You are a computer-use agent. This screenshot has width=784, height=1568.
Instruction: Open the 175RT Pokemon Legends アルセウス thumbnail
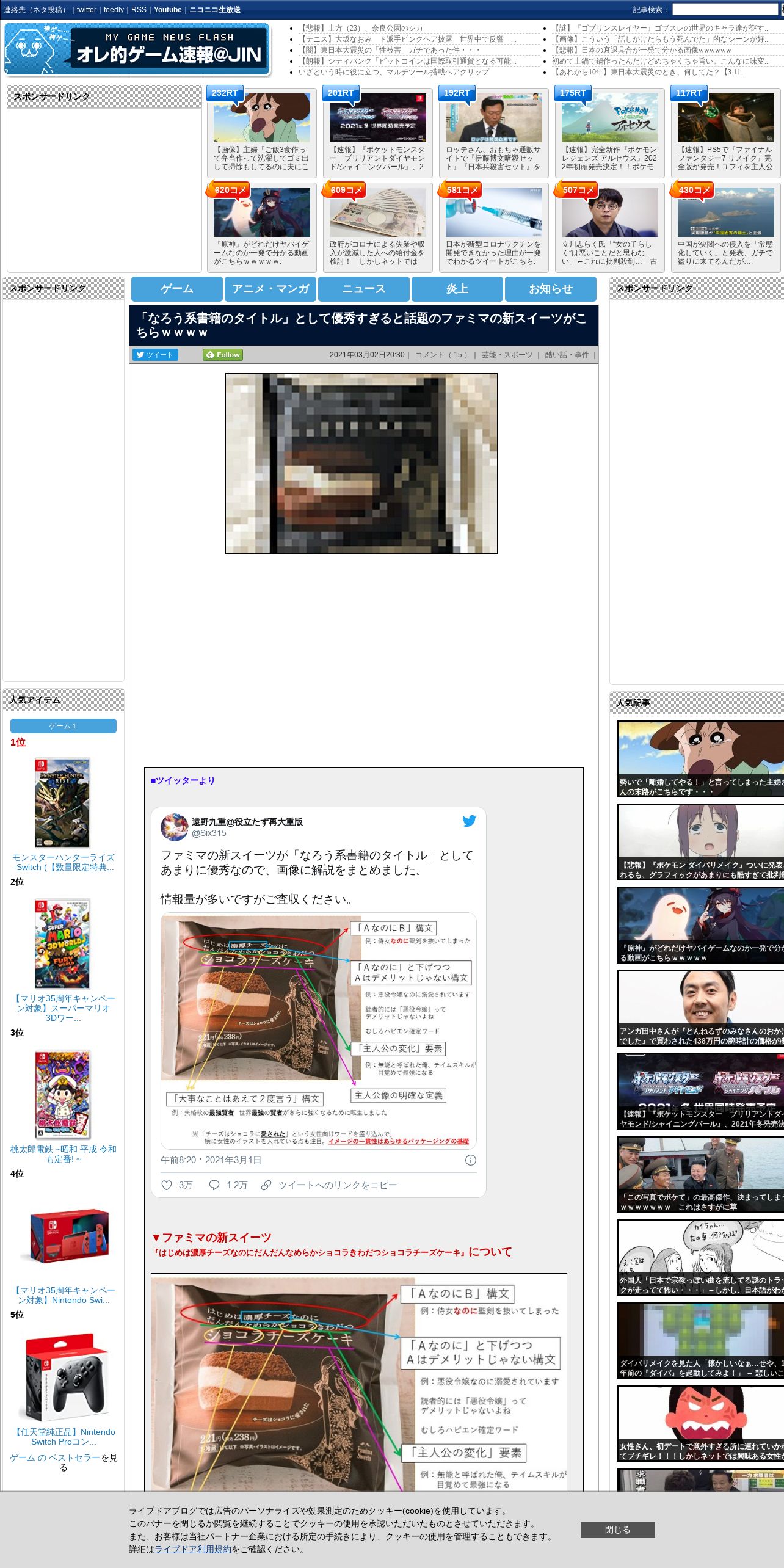(x=610, y=118)
